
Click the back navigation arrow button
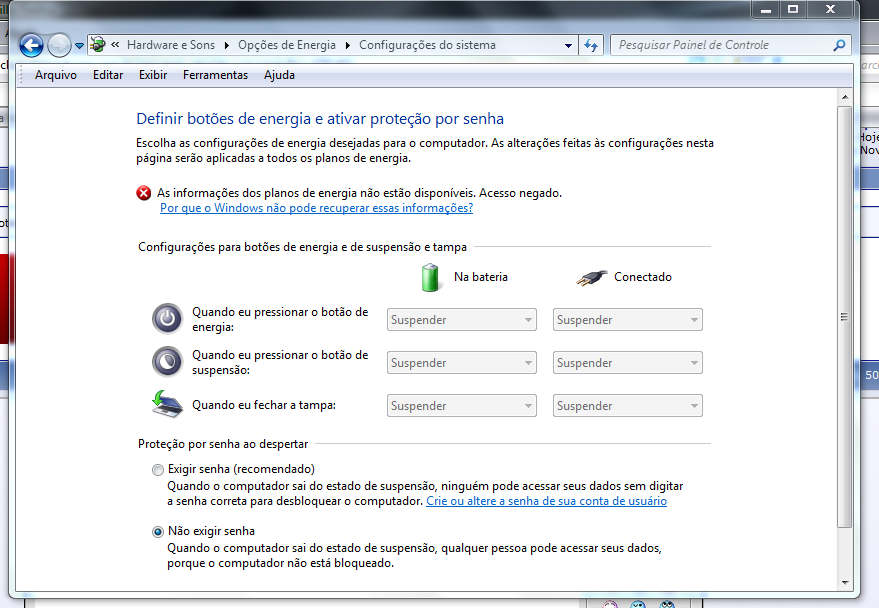coord(31,45)
